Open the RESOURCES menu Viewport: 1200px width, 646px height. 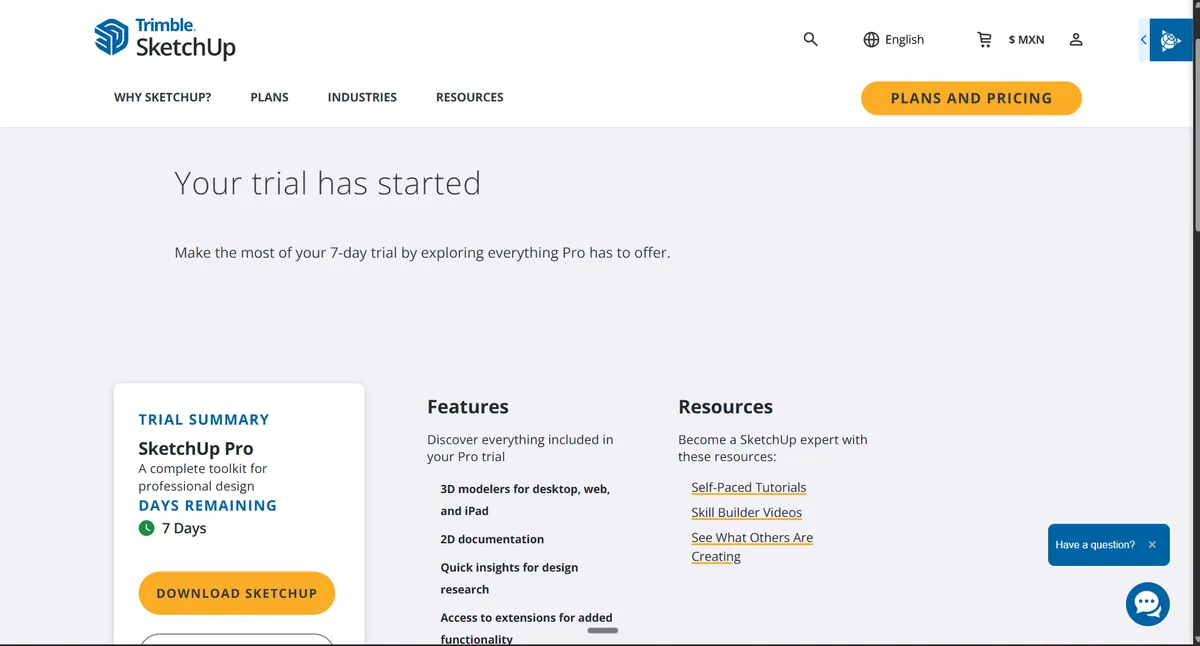click(x=470, y=97)
